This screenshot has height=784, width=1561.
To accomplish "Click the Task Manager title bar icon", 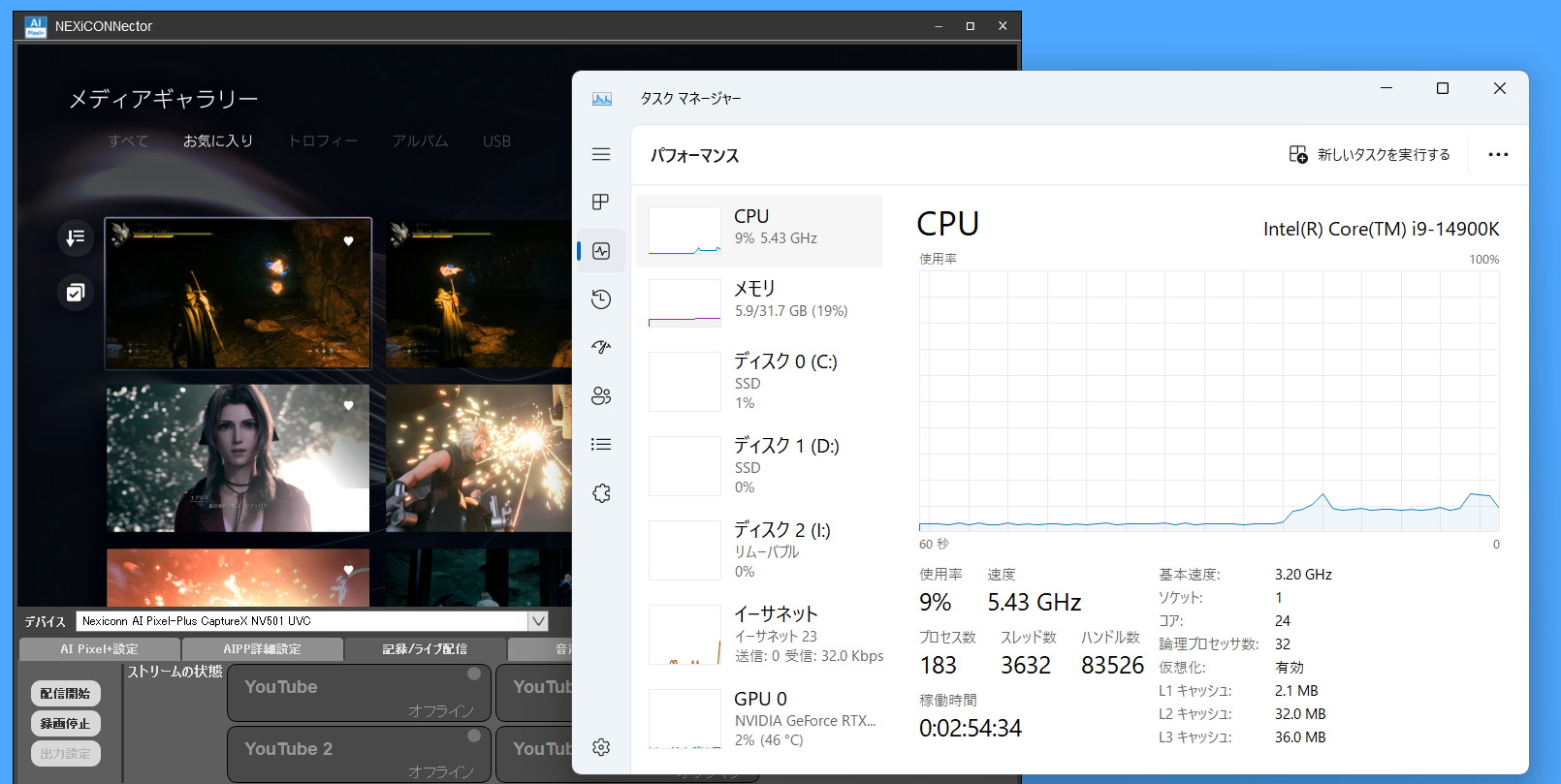I will point(602,99).
